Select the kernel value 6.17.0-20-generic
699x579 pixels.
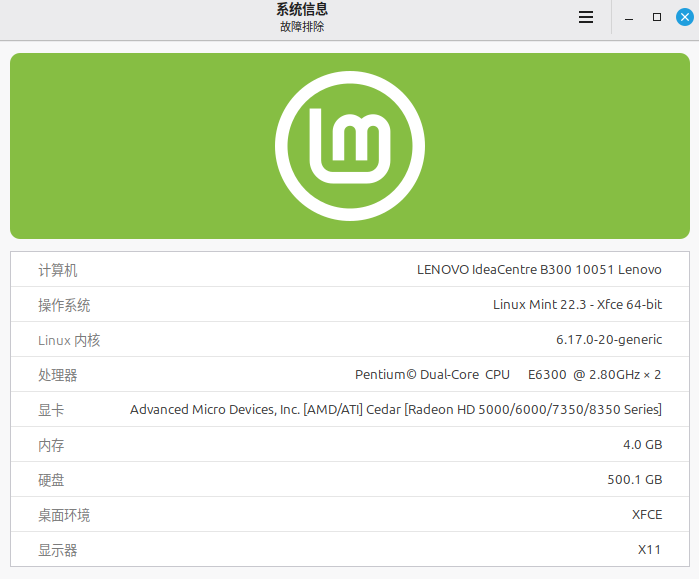click(609, 340)
